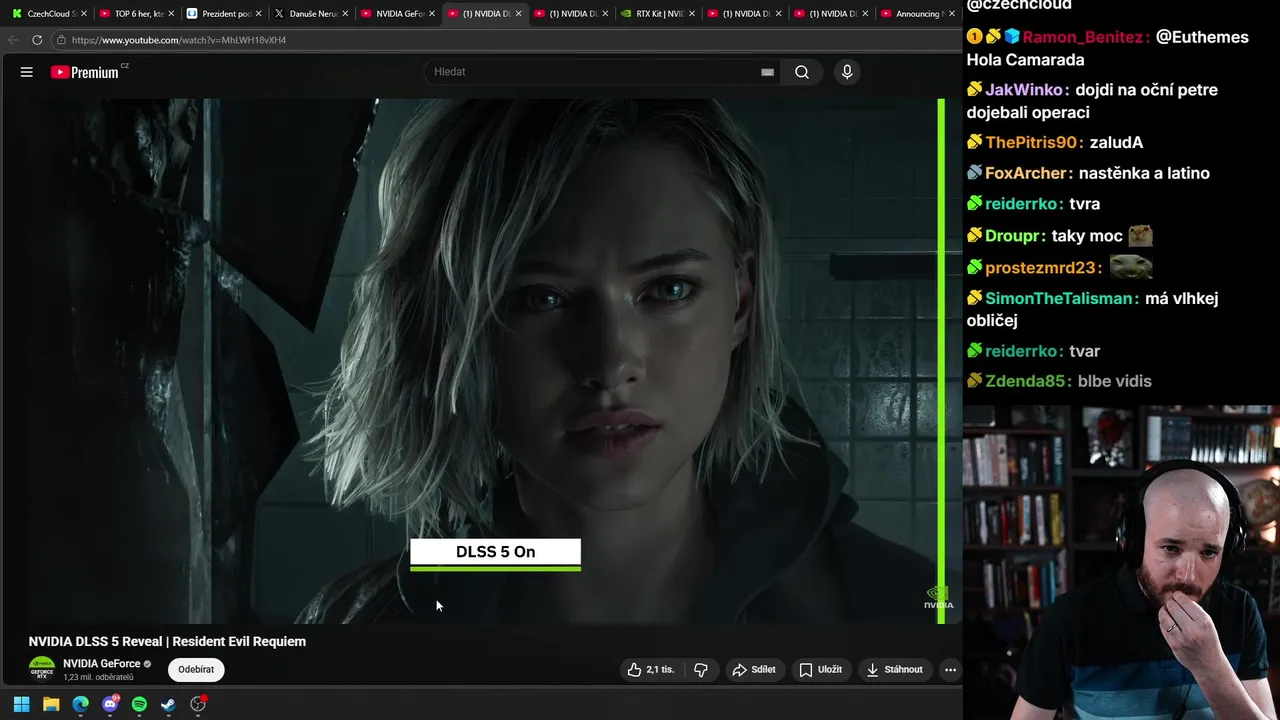Open Spotify from taskbar
This screenshot has height=720, width=1280.
pos(139,704)
